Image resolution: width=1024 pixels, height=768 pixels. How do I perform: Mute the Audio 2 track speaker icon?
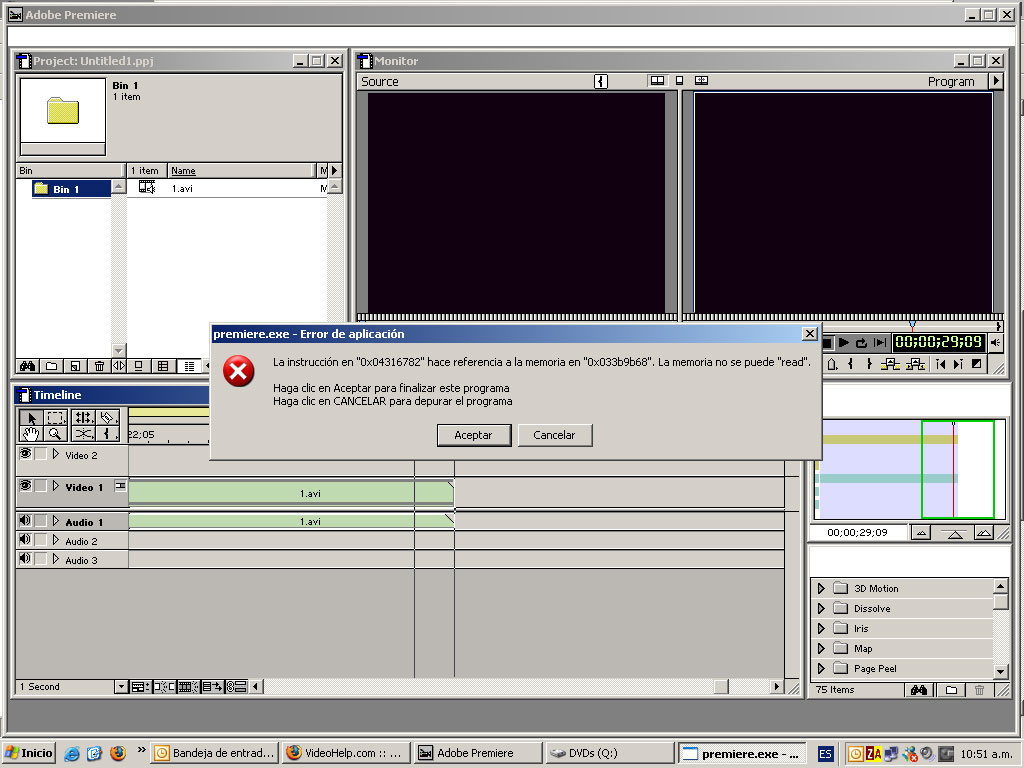[25, 539]
